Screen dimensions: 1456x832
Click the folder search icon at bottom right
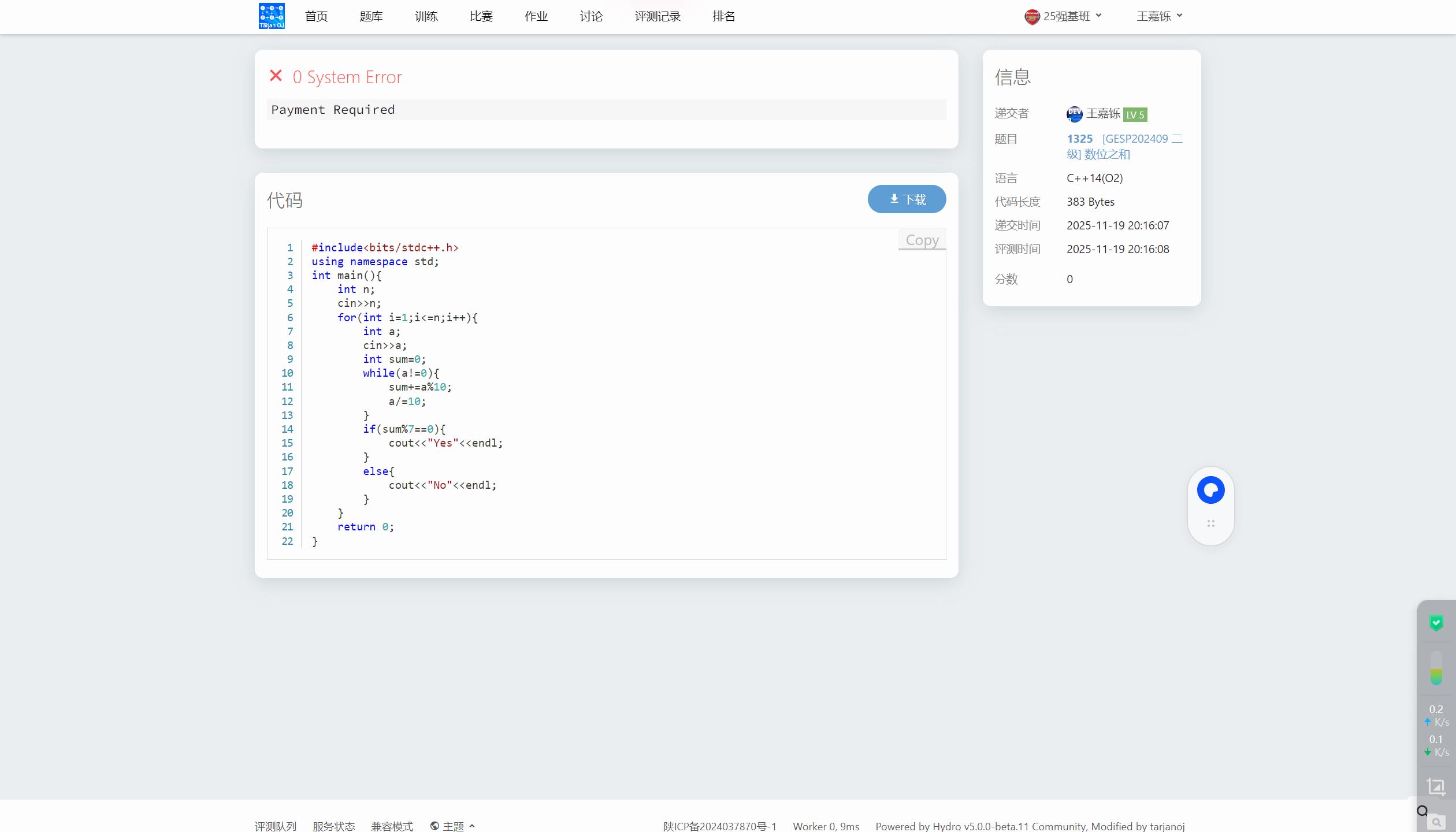[1436, 822]
